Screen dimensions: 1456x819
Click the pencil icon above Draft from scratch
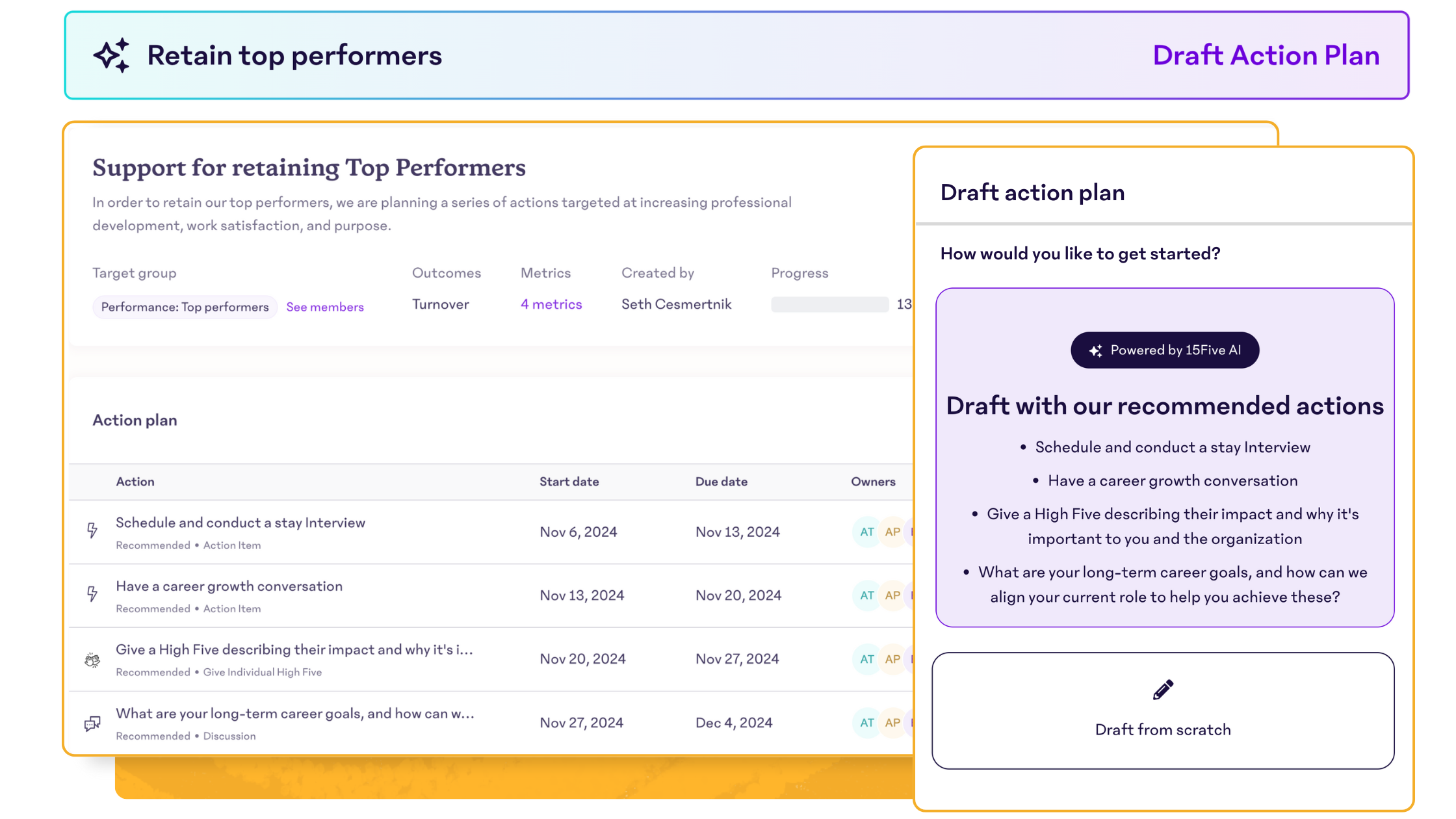point(1163,690)
